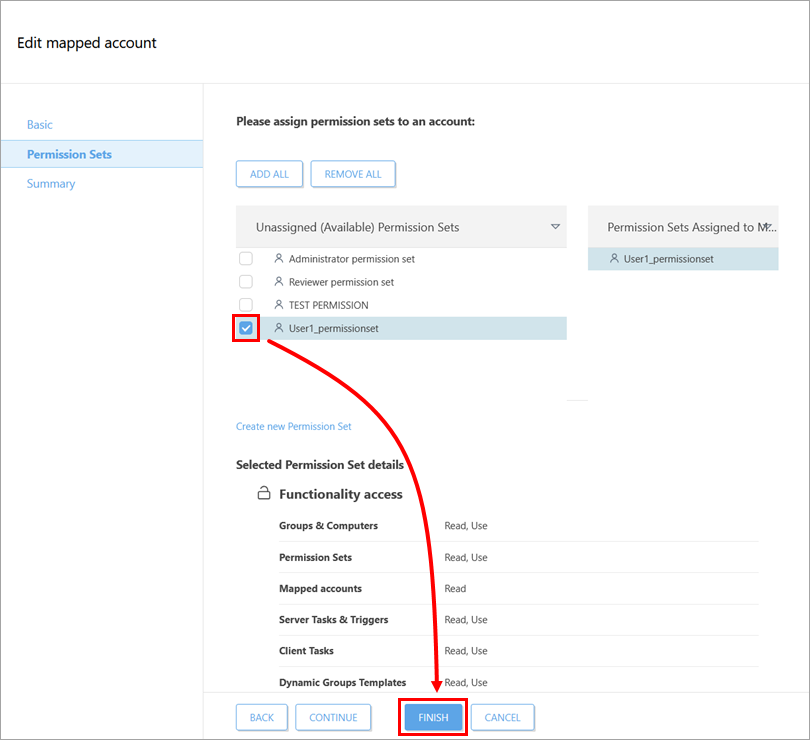
Task: Enable the Reviewer permission set checkbox
Action: [x=246, y=282]
